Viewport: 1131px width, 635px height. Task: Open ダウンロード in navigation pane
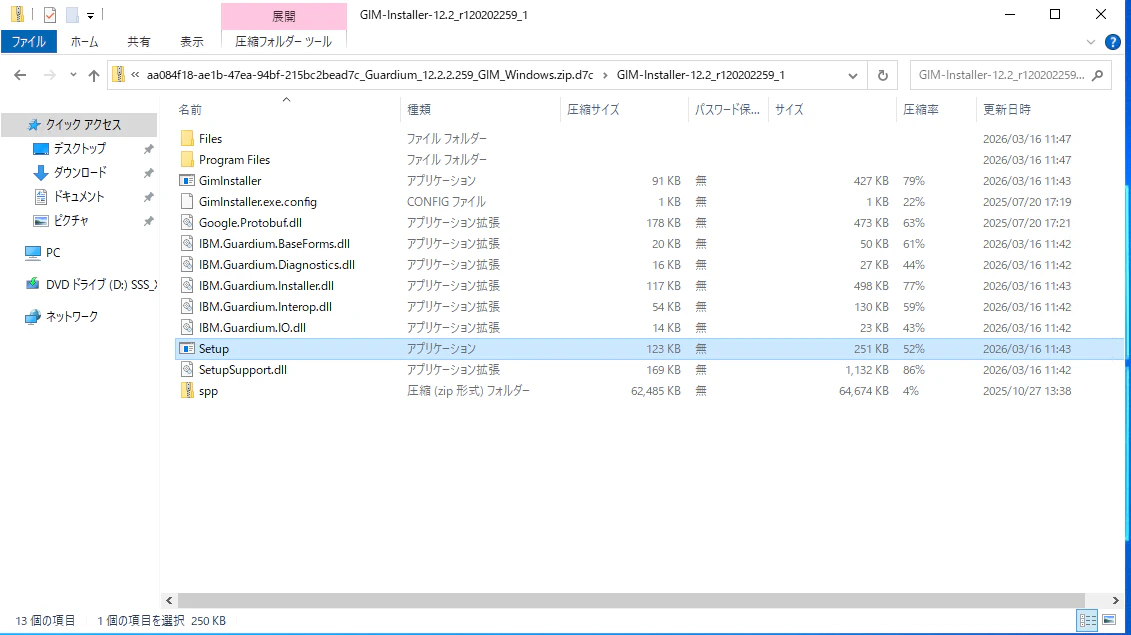[x=80, y=172]
